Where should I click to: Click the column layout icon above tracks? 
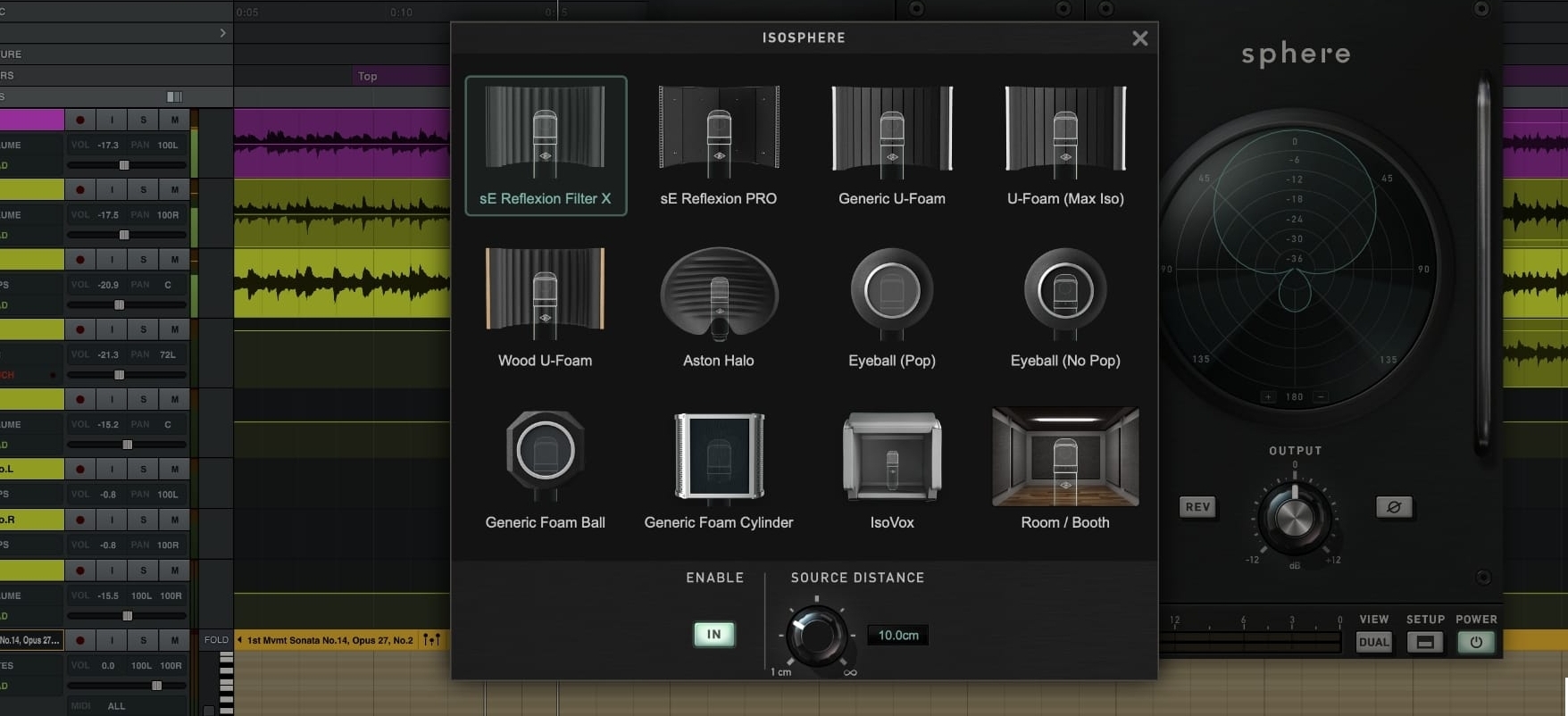click(x=174, y=96)
